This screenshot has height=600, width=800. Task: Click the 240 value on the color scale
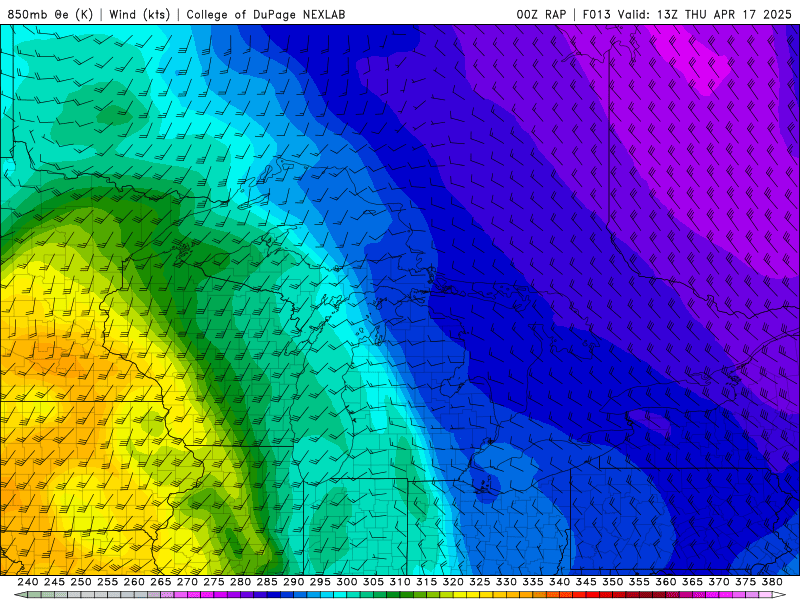(28, 582)
